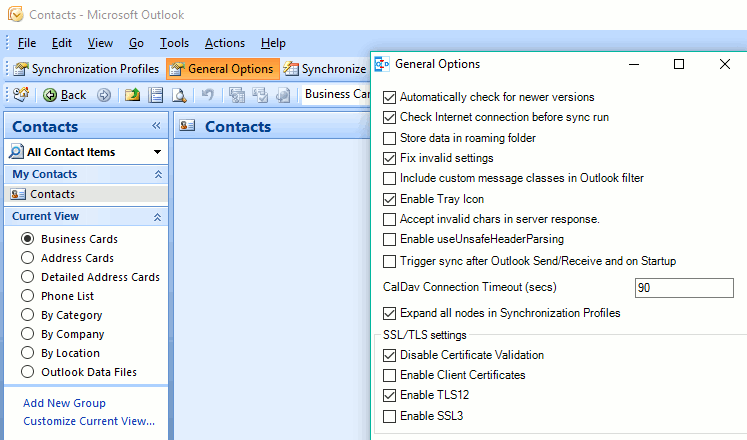Check Enable SSL3 option

[389, 416]
